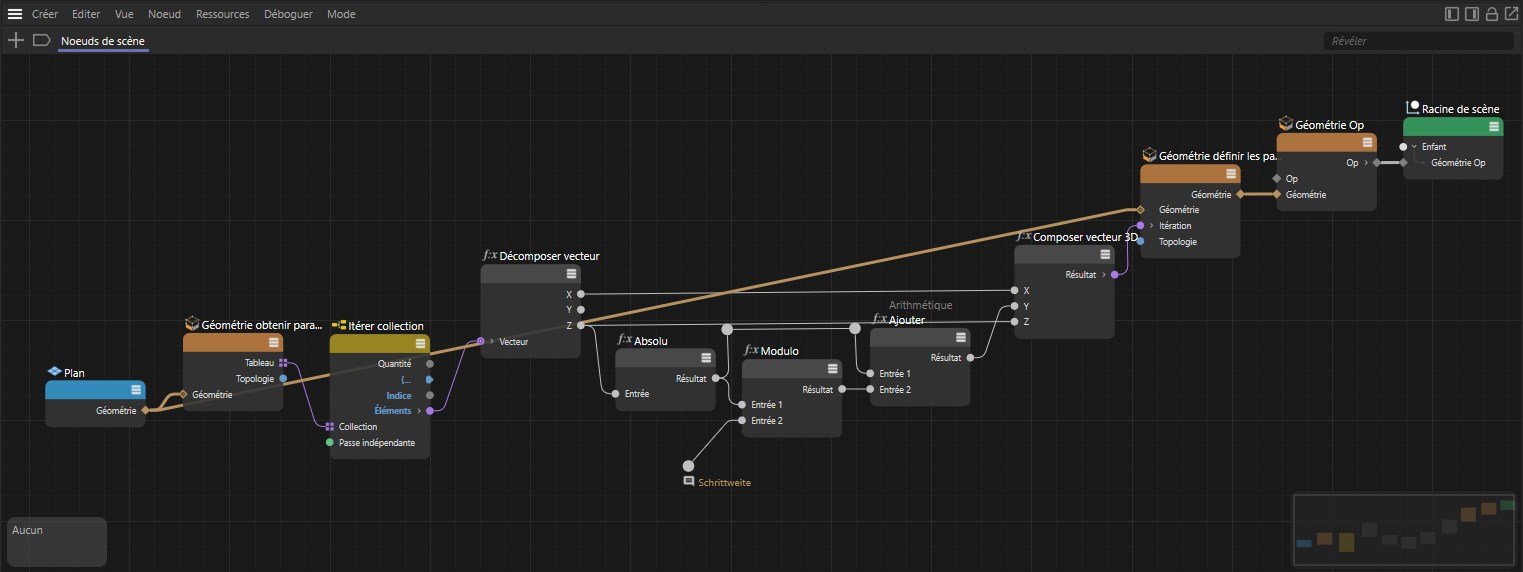Image resolution: width=1523 pixels, height=572 pixels.
Task: Click the Absolu node's menu icon
Action: point(706,359)
